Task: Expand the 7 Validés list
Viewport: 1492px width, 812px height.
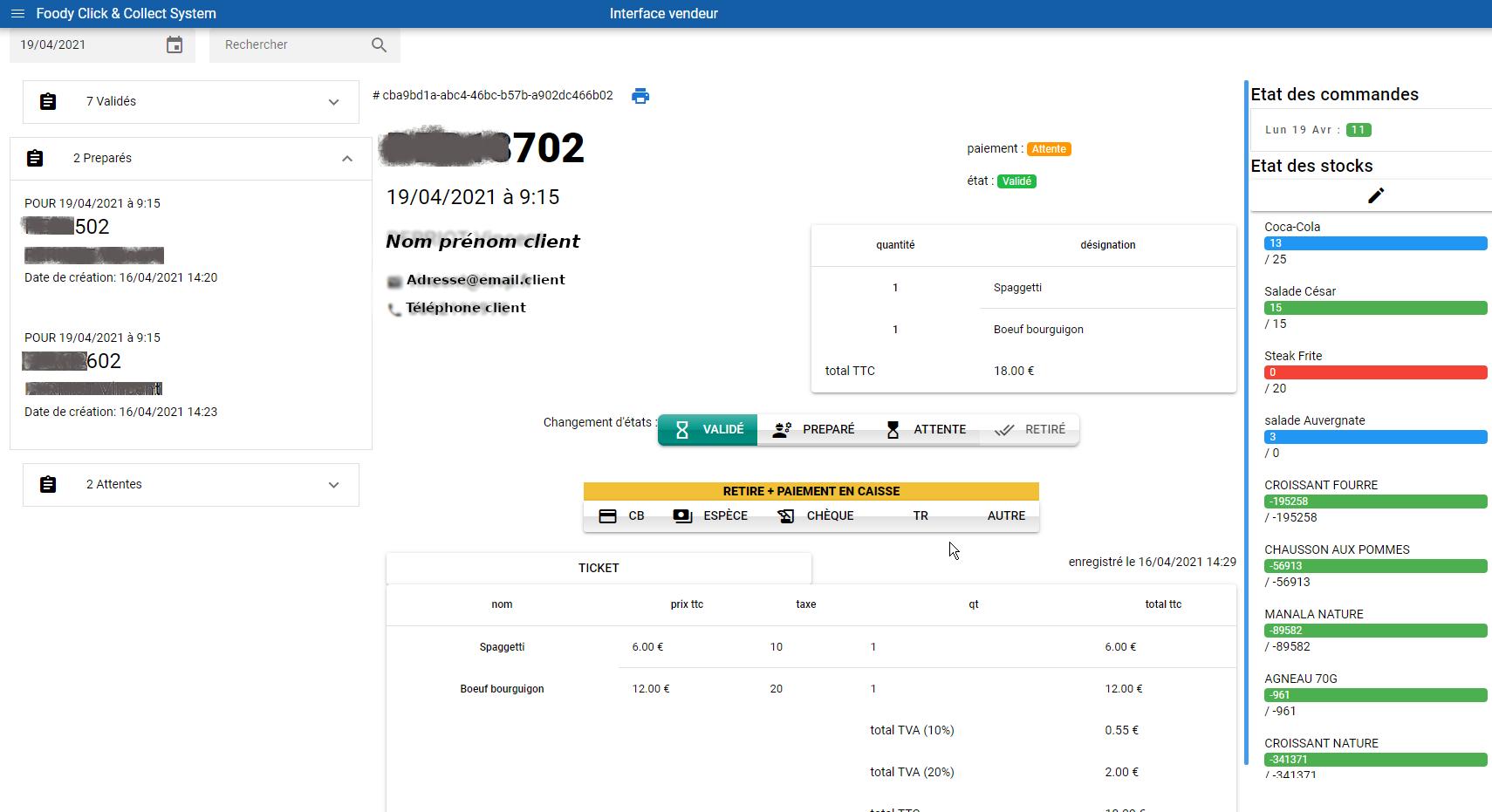Action: tap(333, 102)
